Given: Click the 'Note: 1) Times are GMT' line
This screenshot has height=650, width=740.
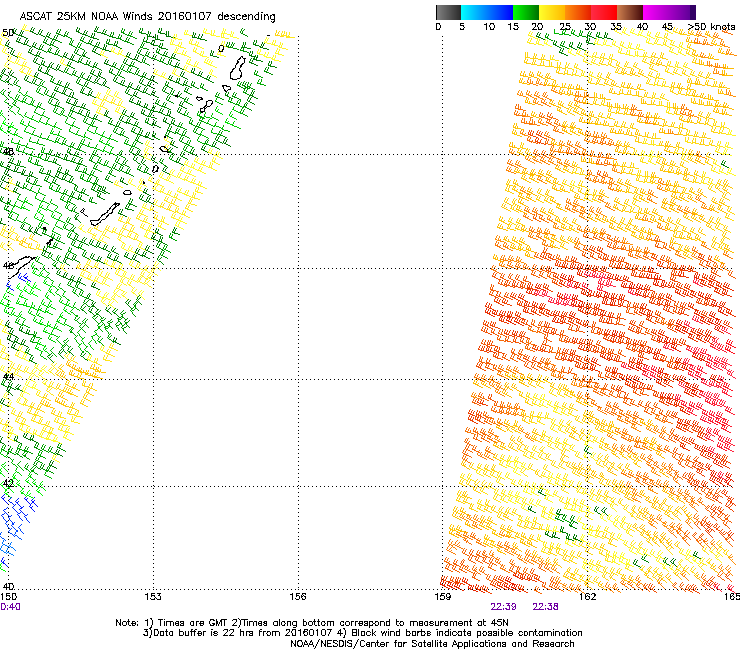Looking at the screenshot, I should pyautogui.click(x=312, y=623).
